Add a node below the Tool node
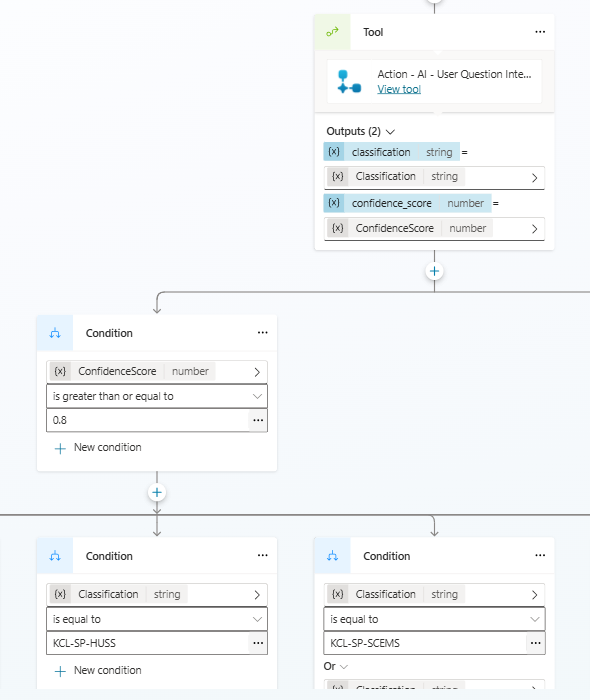Viewport: 590px width, 700px height. pyautogui.click(x=434, y=271)
